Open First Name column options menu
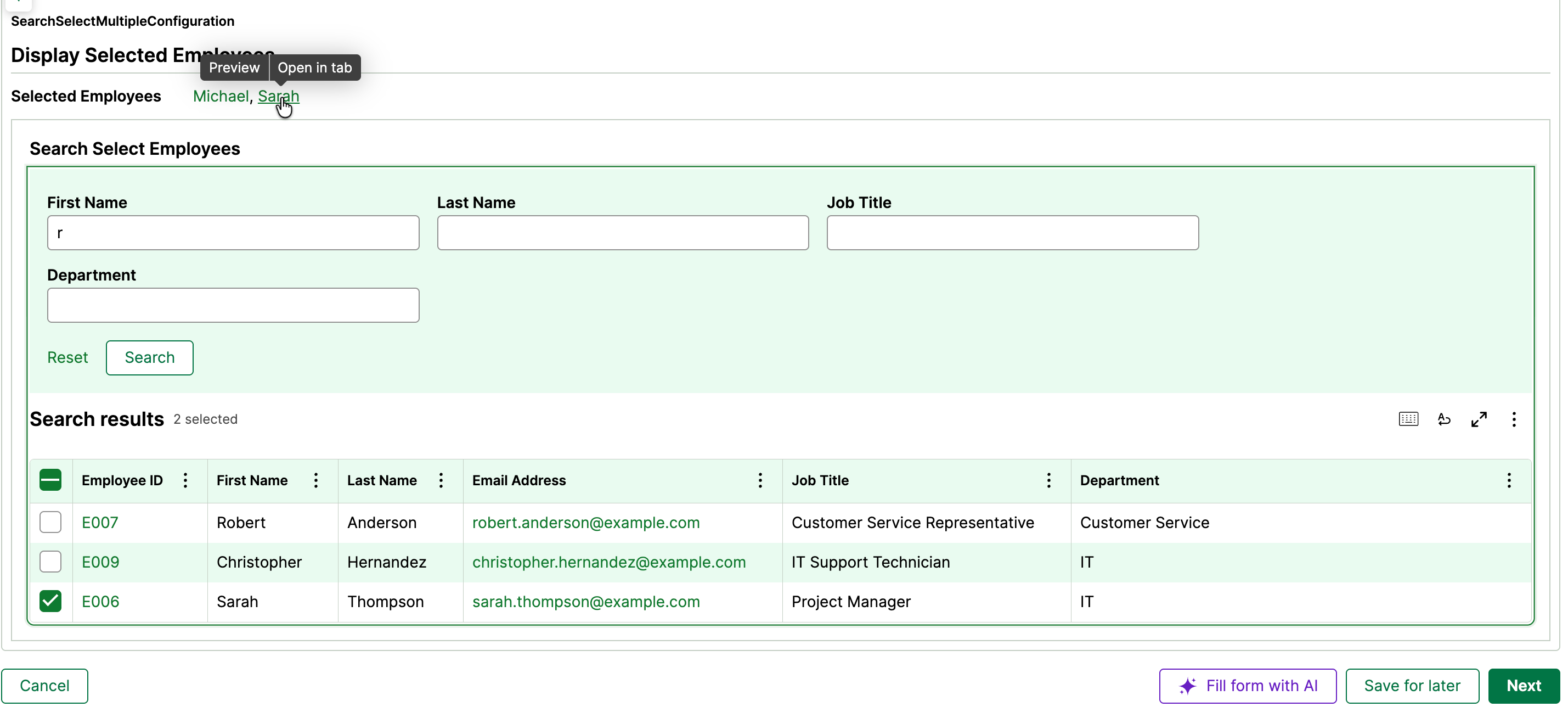Image resolution: width=1568 pixels, height=718 pixels. pyautogui.click(x=316, y=480)
